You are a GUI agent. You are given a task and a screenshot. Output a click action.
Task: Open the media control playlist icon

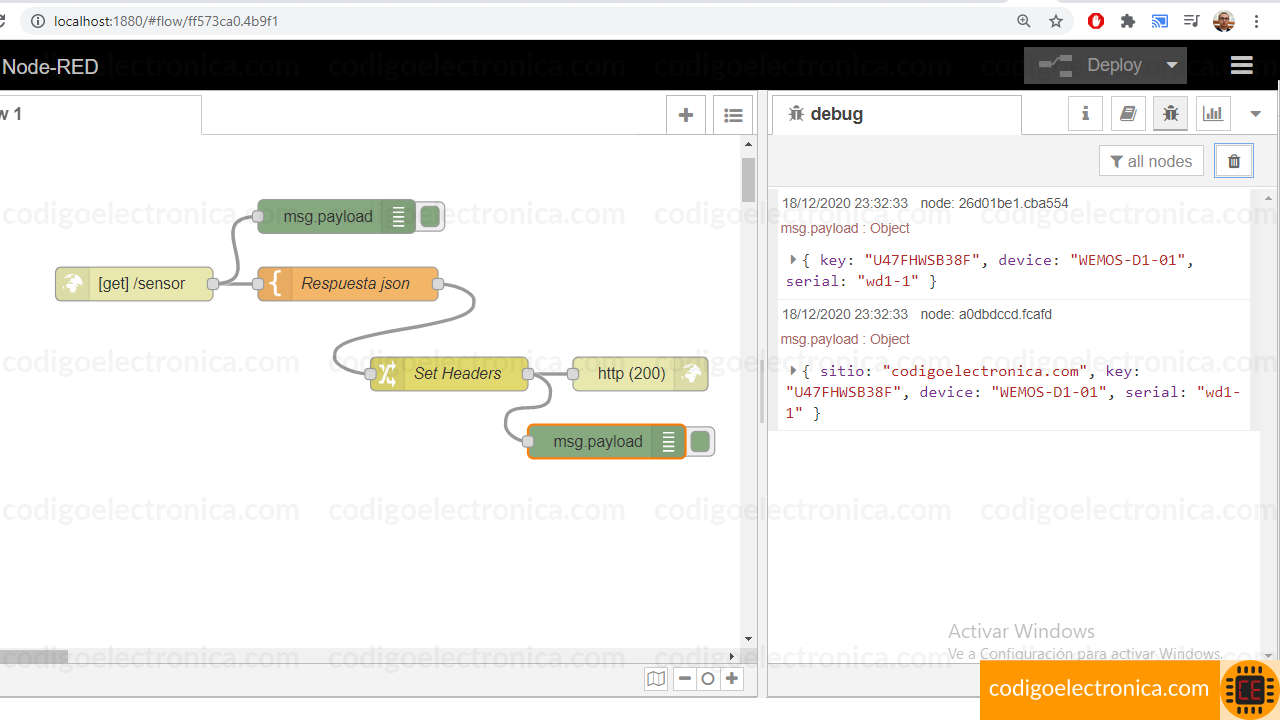coord(1191,21)
